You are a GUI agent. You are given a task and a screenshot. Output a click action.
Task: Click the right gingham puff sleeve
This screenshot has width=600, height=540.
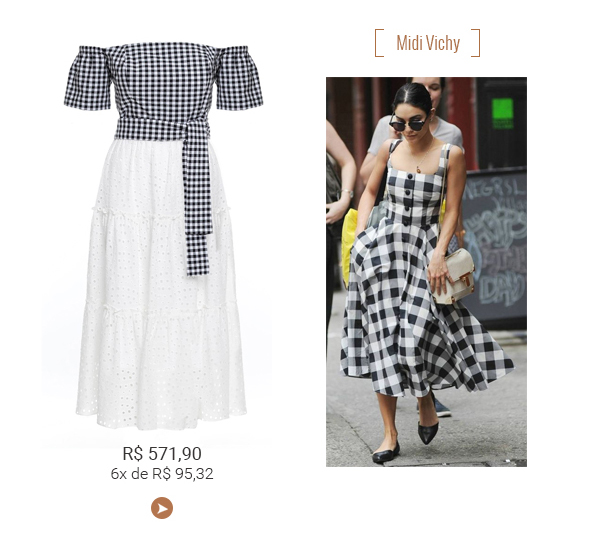pos(239,78)
